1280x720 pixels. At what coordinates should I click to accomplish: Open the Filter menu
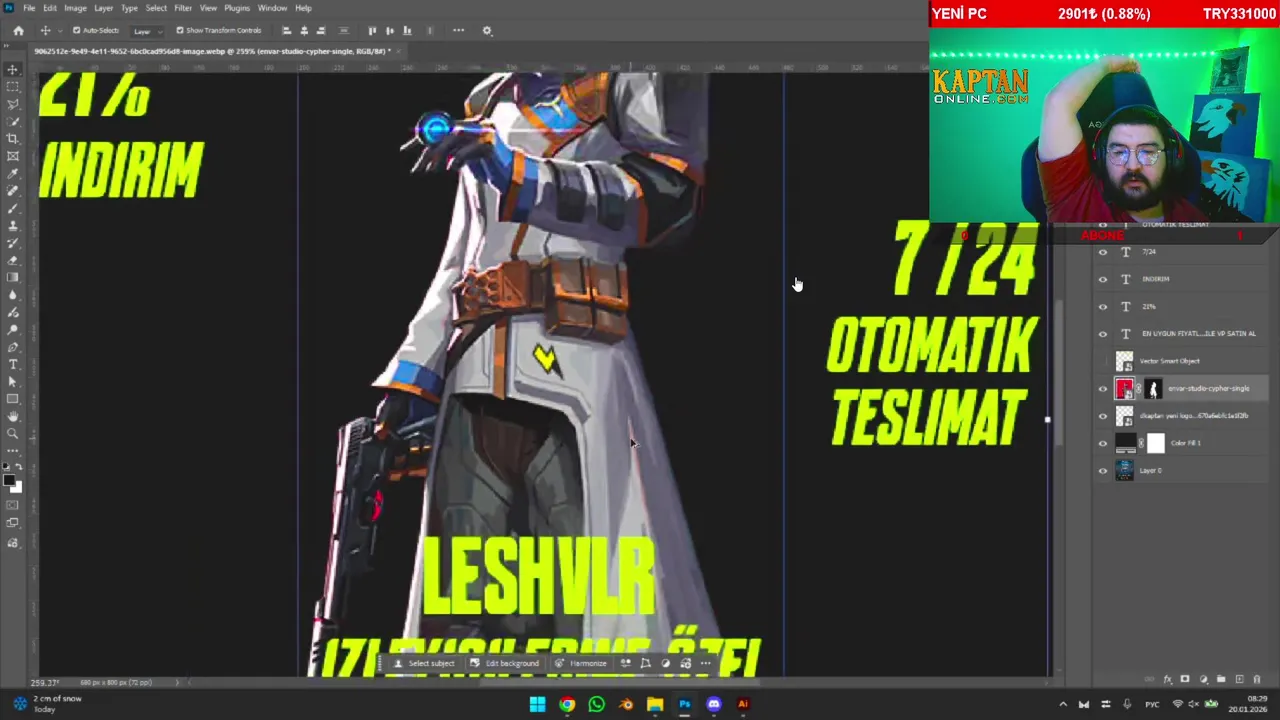tap(183, 8)
